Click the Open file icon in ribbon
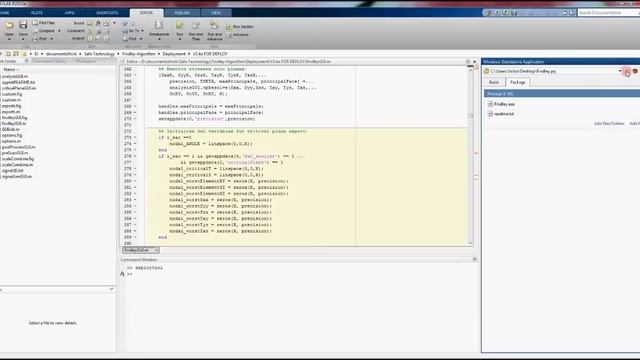640x360 pixels. pos(9,26)
